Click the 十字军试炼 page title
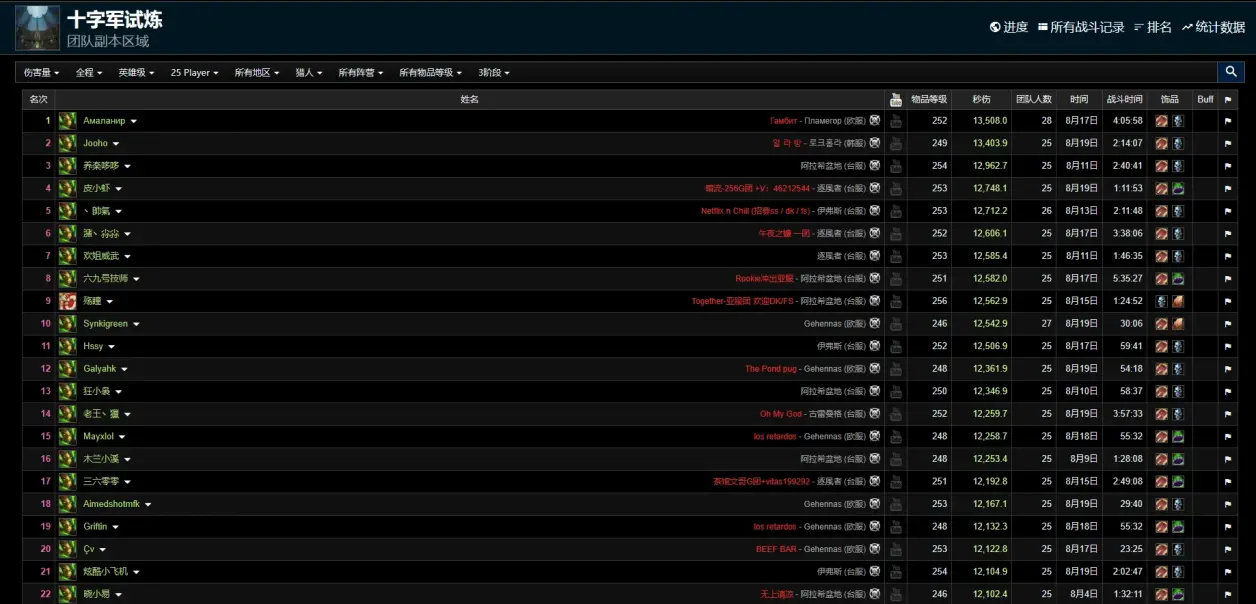Image resolution: width=1256 pixels, height=604 pixels. 115,19
